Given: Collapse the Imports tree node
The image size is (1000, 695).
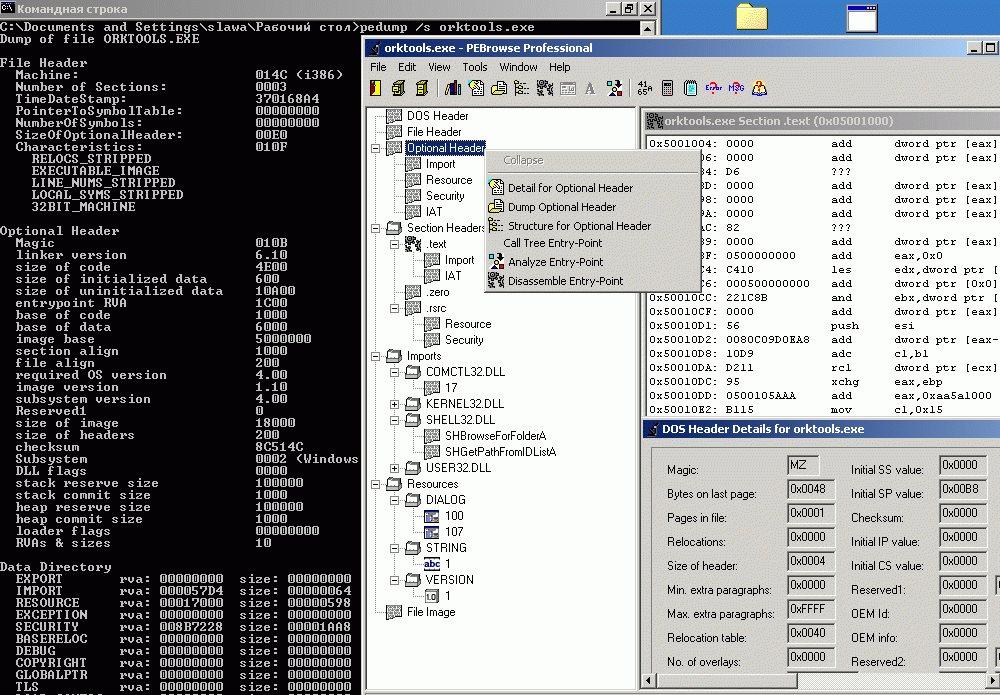Looking at the screenshot, I should tap(376, 356).
